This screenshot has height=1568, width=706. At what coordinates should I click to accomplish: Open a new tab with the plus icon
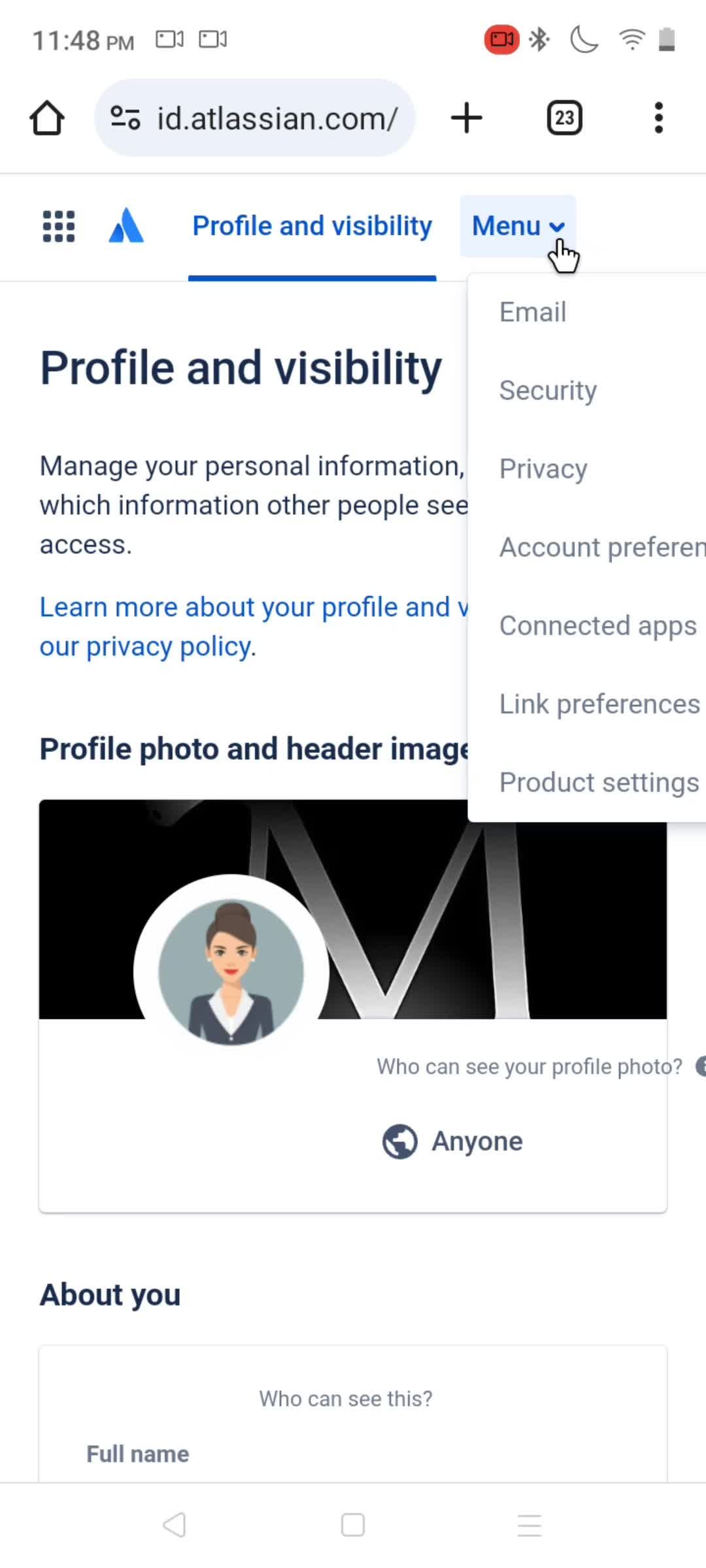(x=467, y=118)
